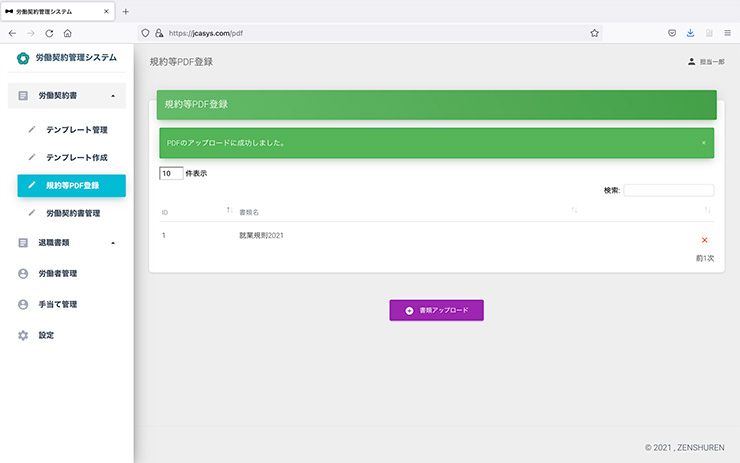Click the pencil icon beside テンプレート管理
This screenshot has width=740, height=463.
pyautogui.click(x=32, y=129)
